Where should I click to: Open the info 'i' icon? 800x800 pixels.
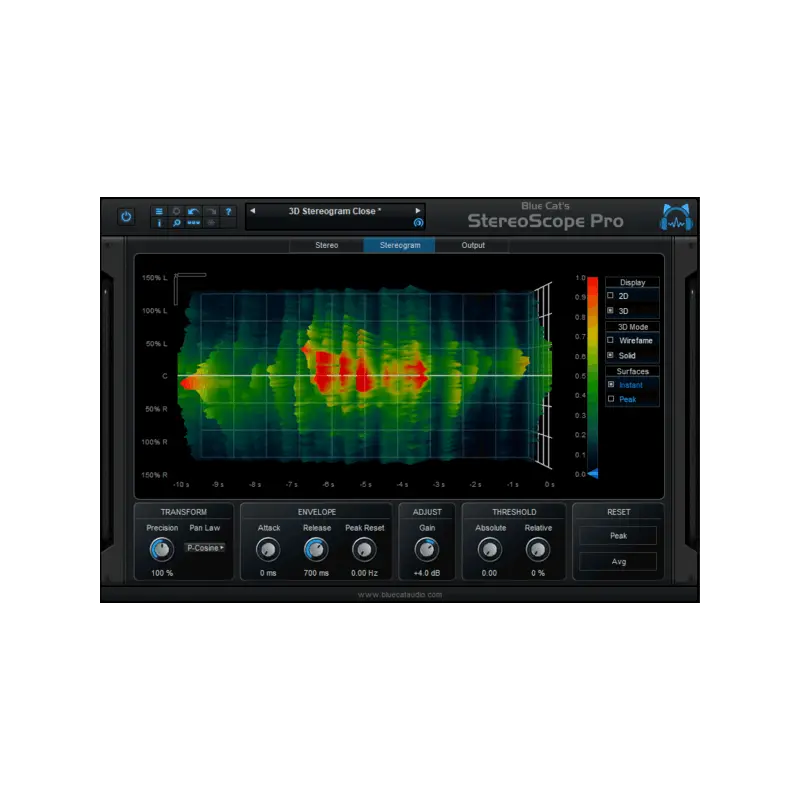159,223
